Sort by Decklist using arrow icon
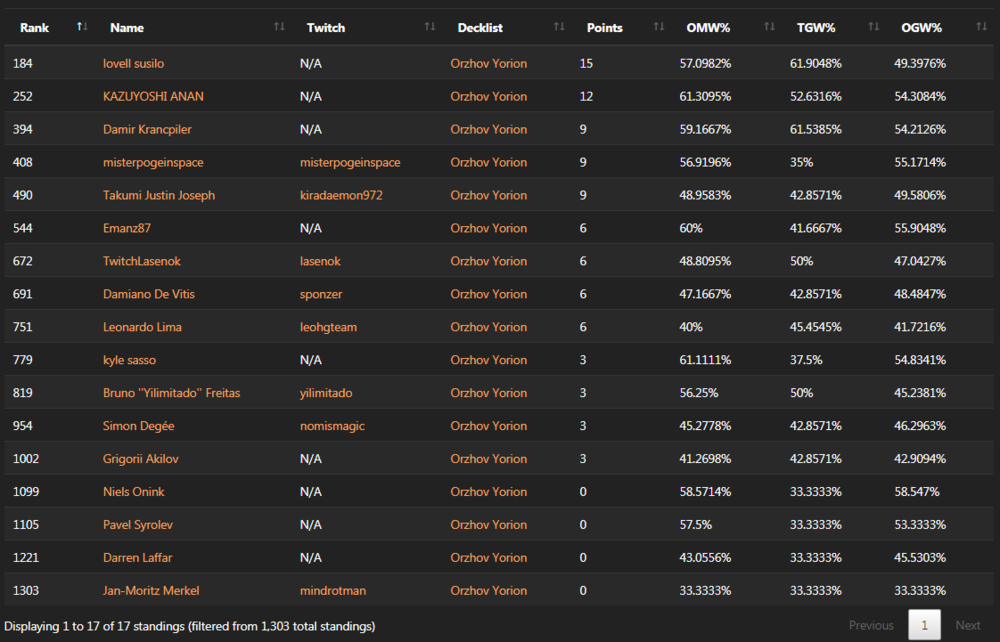This screenshot has height=642, width=1000. (x=559, y=27)
